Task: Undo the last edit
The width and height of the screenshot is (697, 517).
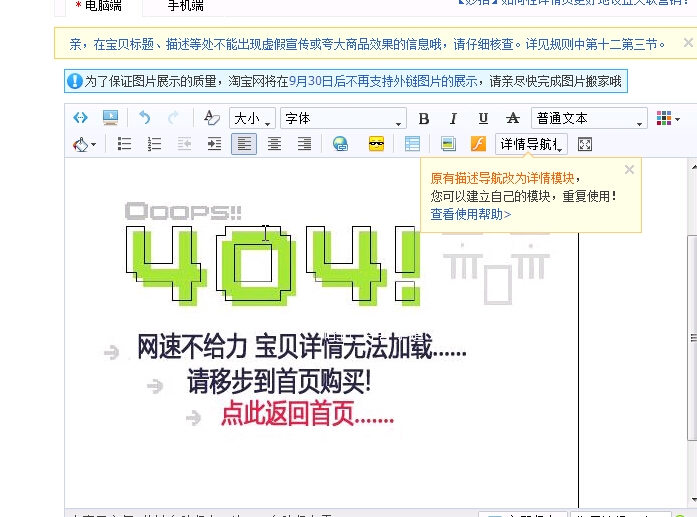Action: click(x=144, y=118)
